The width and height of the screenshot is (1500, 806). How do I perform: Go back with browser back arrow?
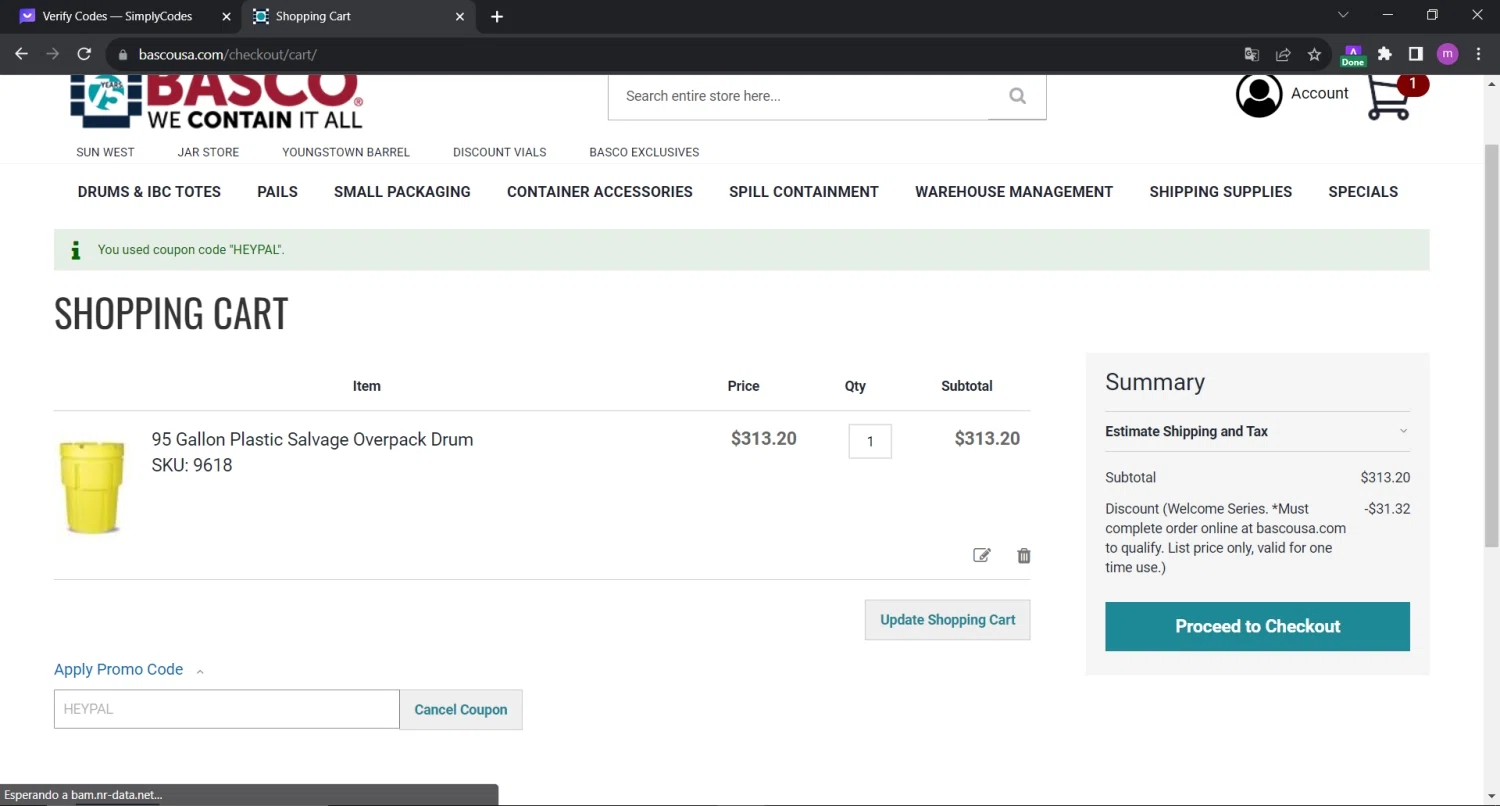click(x=21, y=54)
